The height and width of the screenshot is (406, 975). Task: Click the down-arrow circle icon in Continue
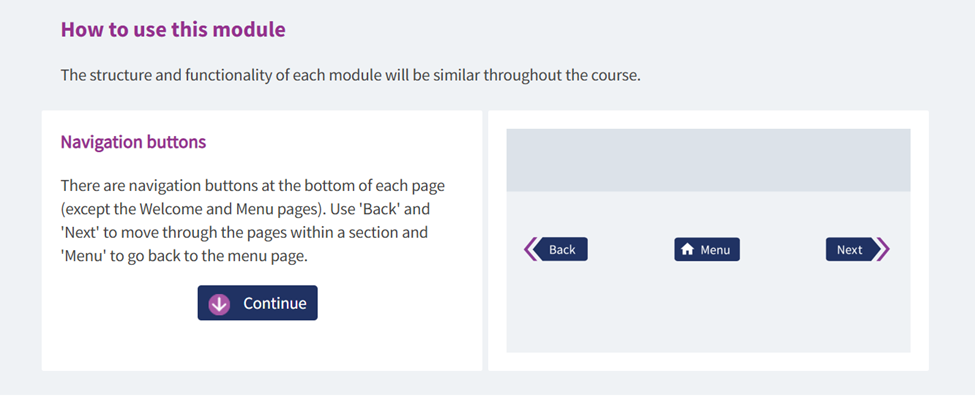coord(220,304)
